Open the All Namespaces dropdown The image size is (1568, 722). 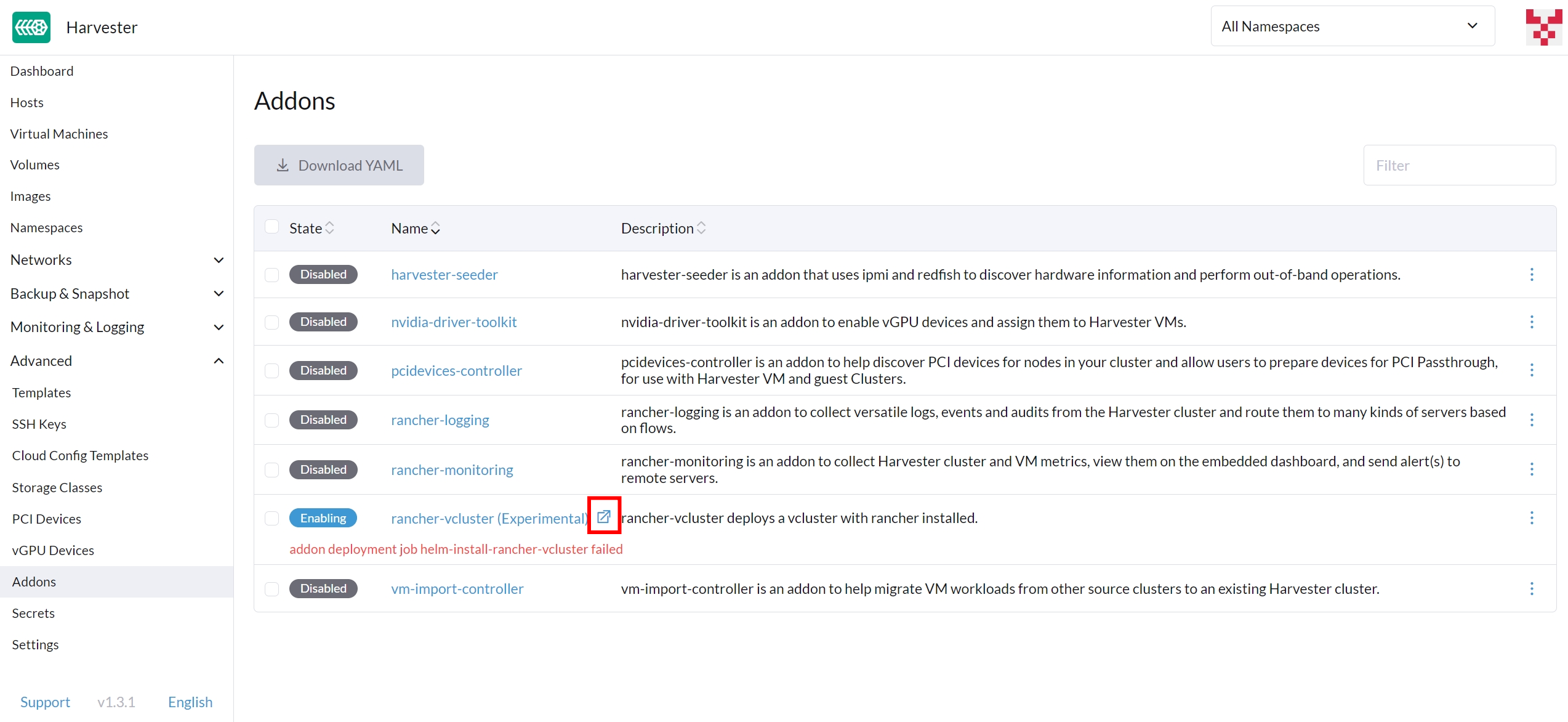point(1353,26)
